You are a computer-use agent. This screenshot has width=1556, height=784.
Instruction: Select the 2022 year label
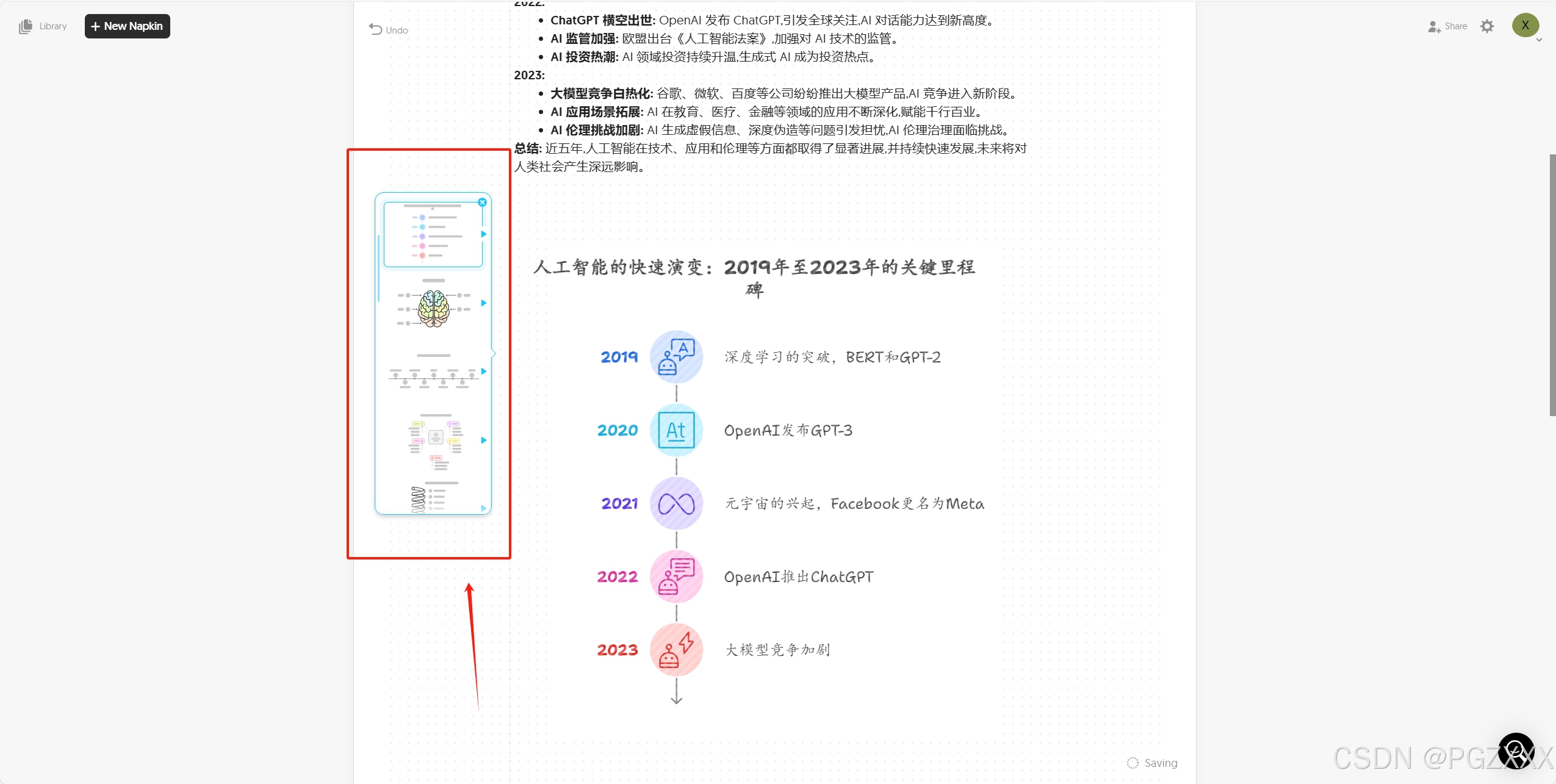[618, 577]
